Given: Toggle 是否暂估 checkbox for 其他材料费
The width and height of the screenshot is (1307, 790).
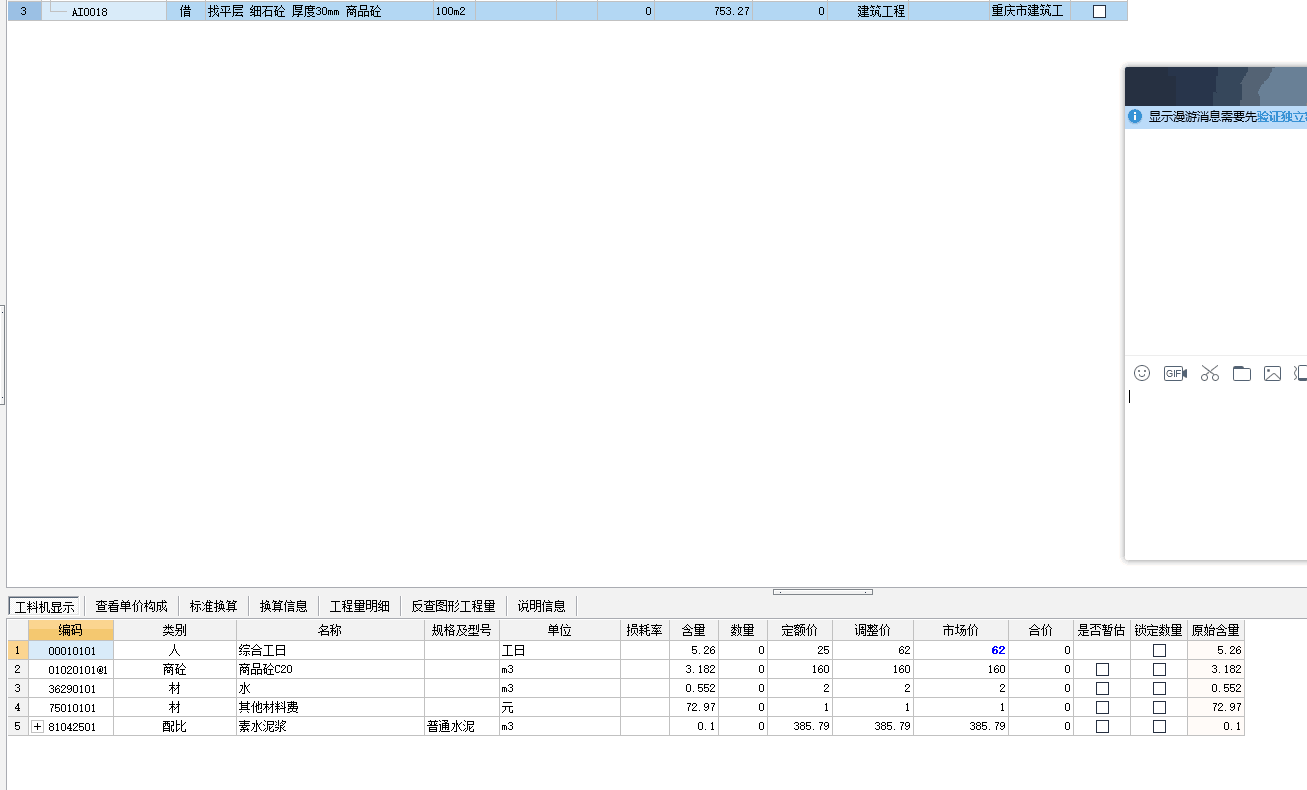Looking at the screenshot, I should coord(1102,708).
